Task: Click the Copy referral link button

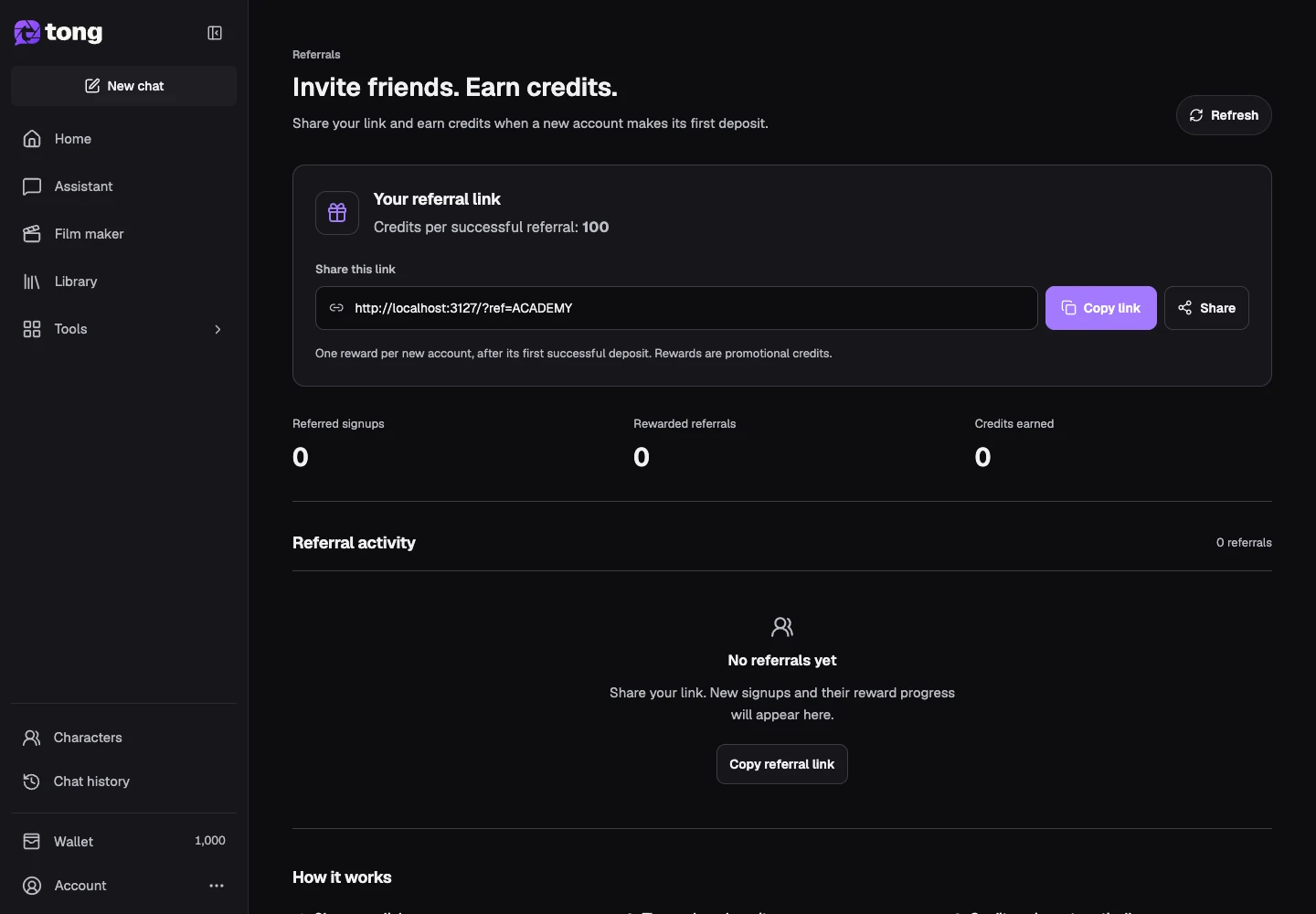Action: tap(782, 764)
